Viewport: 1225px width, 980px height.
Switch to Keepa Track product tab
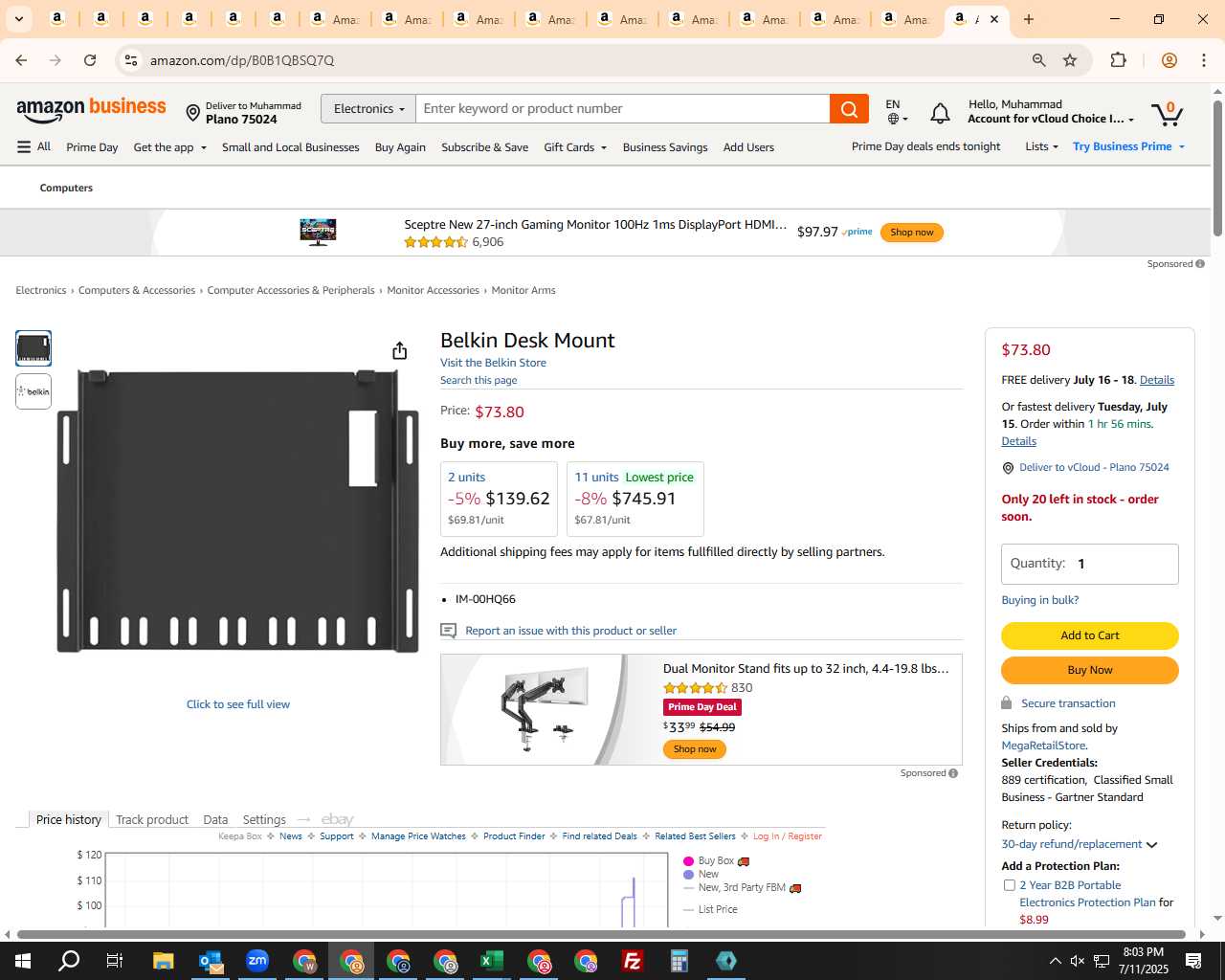tap(152, 819)
